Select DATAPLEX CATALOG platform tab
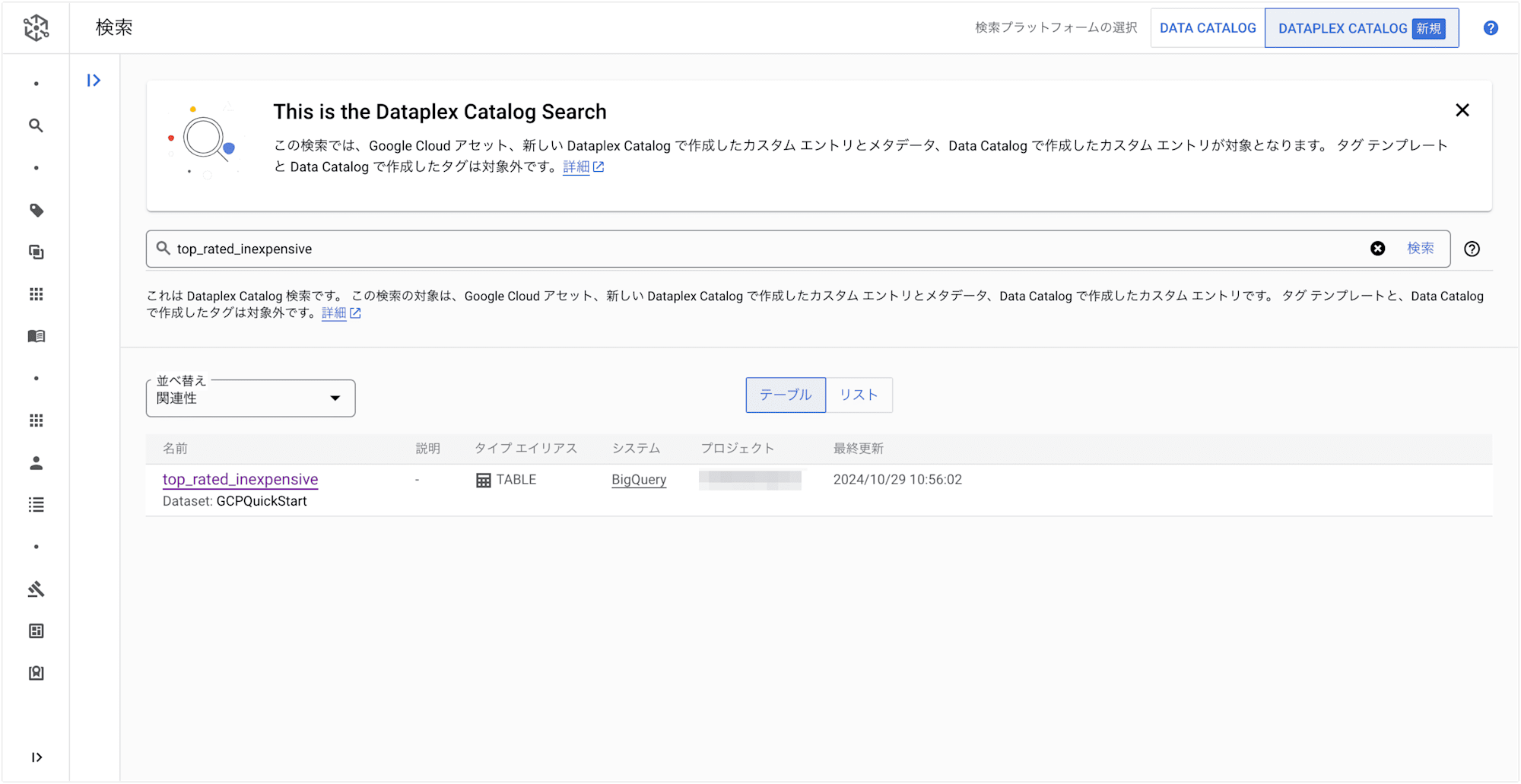The height and width of the screenshot is (784, 1521). 1361,28
